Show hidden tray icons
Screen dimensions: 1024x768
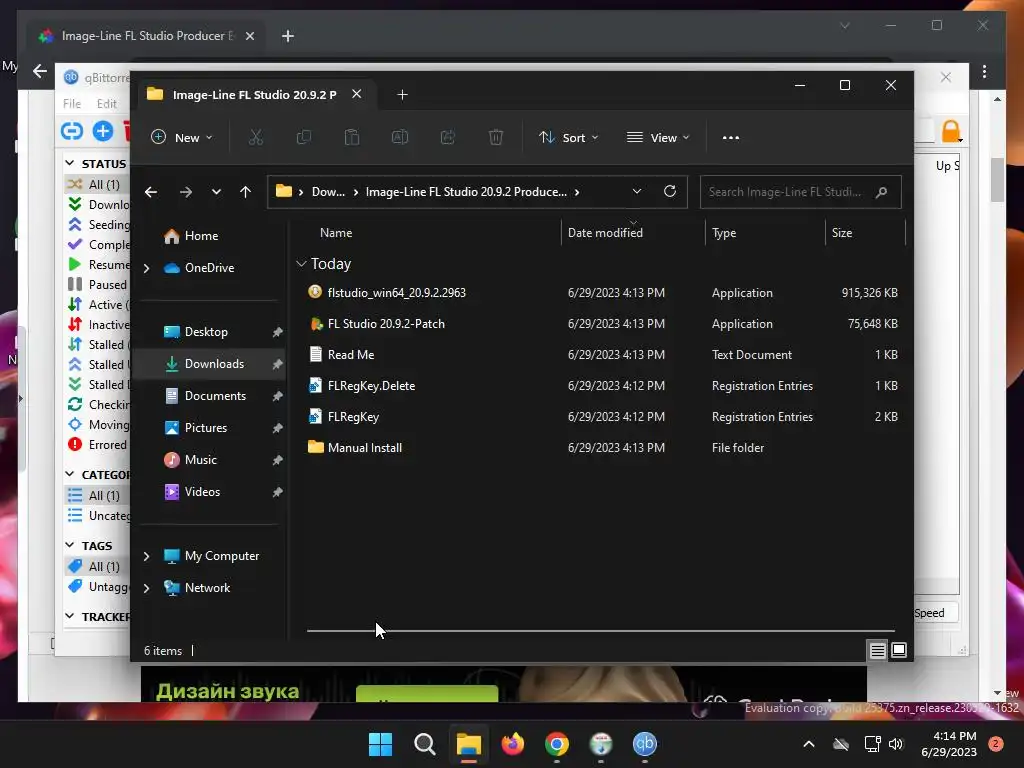pos(808,744)
